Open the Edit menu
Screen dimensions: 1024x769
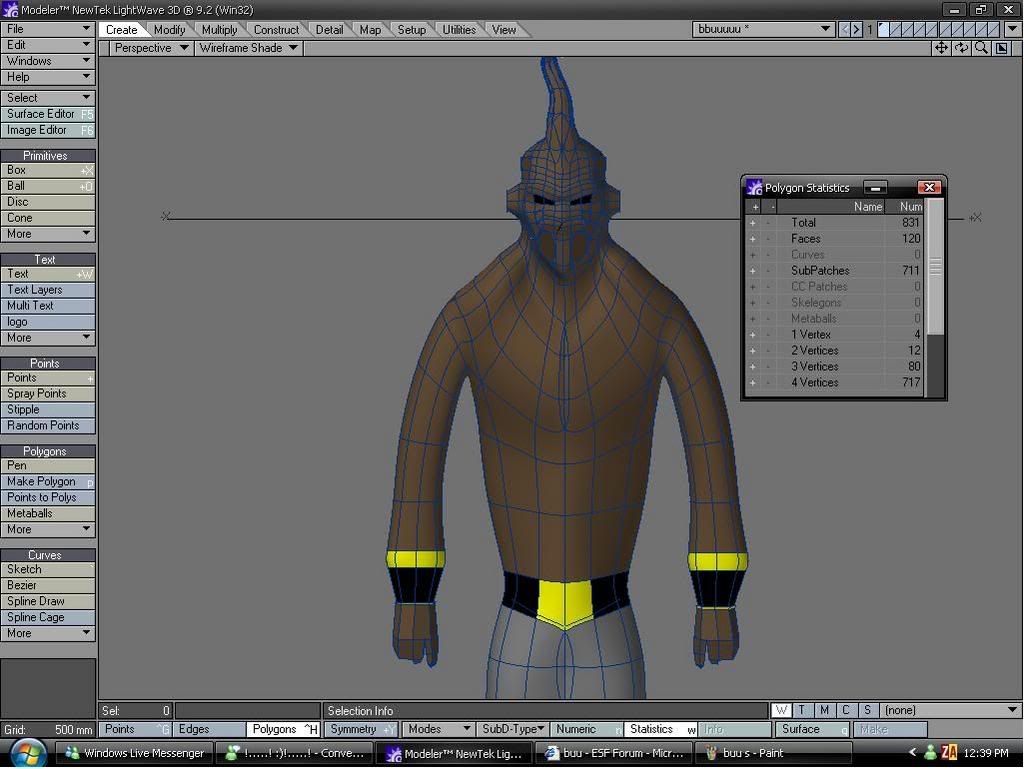pos(48,45)
